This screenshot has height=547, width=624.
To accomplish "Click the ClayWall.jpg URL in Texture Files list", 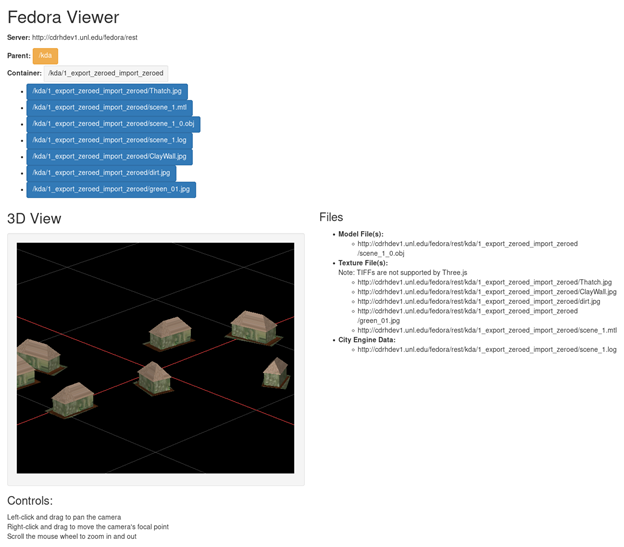I will [x=486, y=292].
